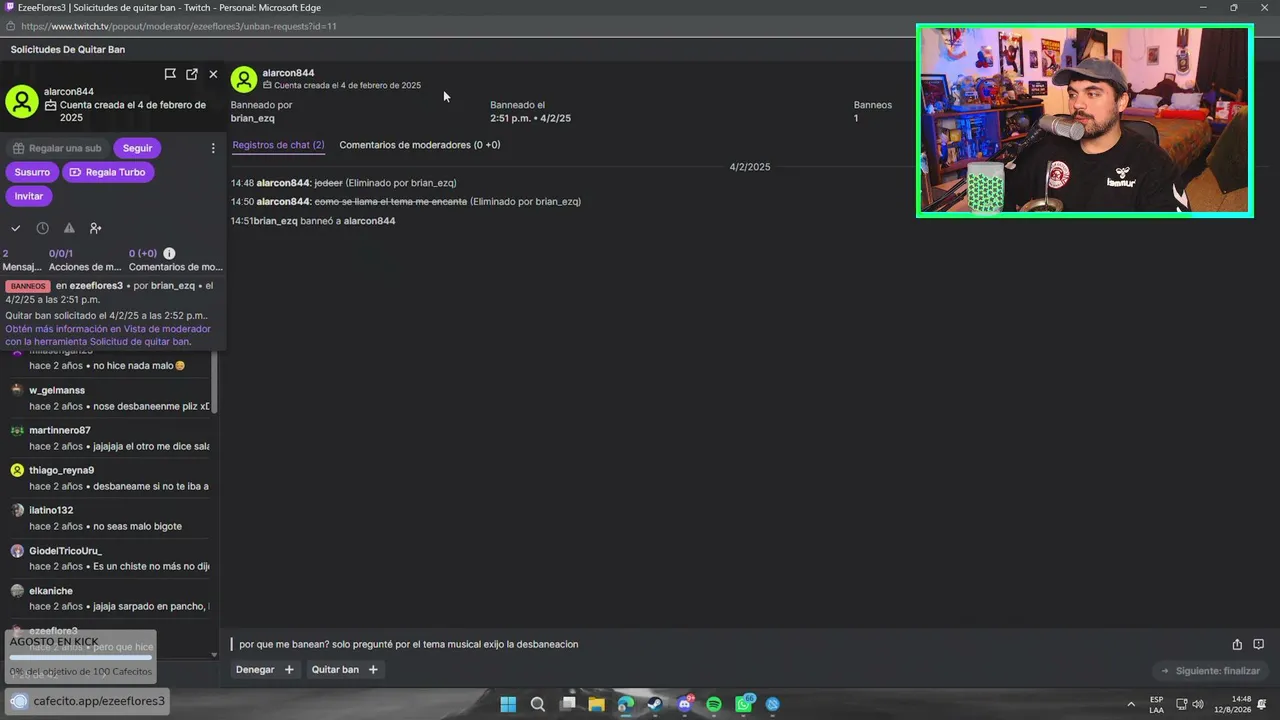Click the network status tray icon
The image size is (1280, 720).
point(1181,704)
